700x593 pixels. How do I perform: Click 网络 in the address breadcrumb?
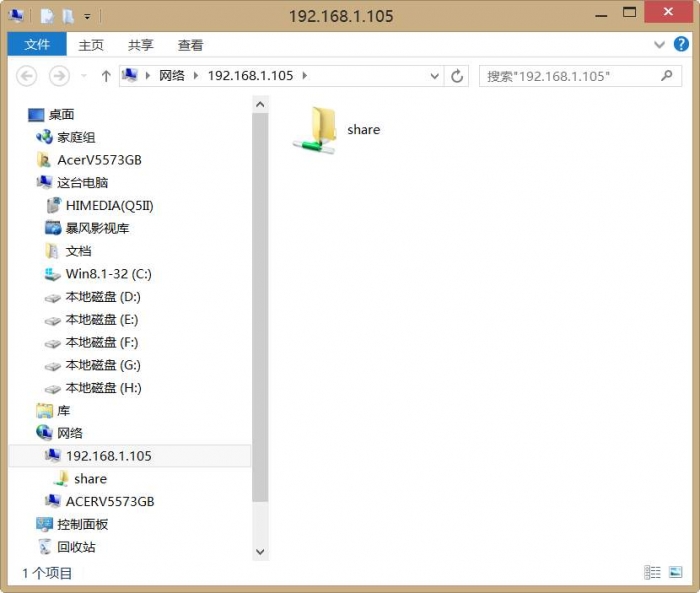click(172, 76)
